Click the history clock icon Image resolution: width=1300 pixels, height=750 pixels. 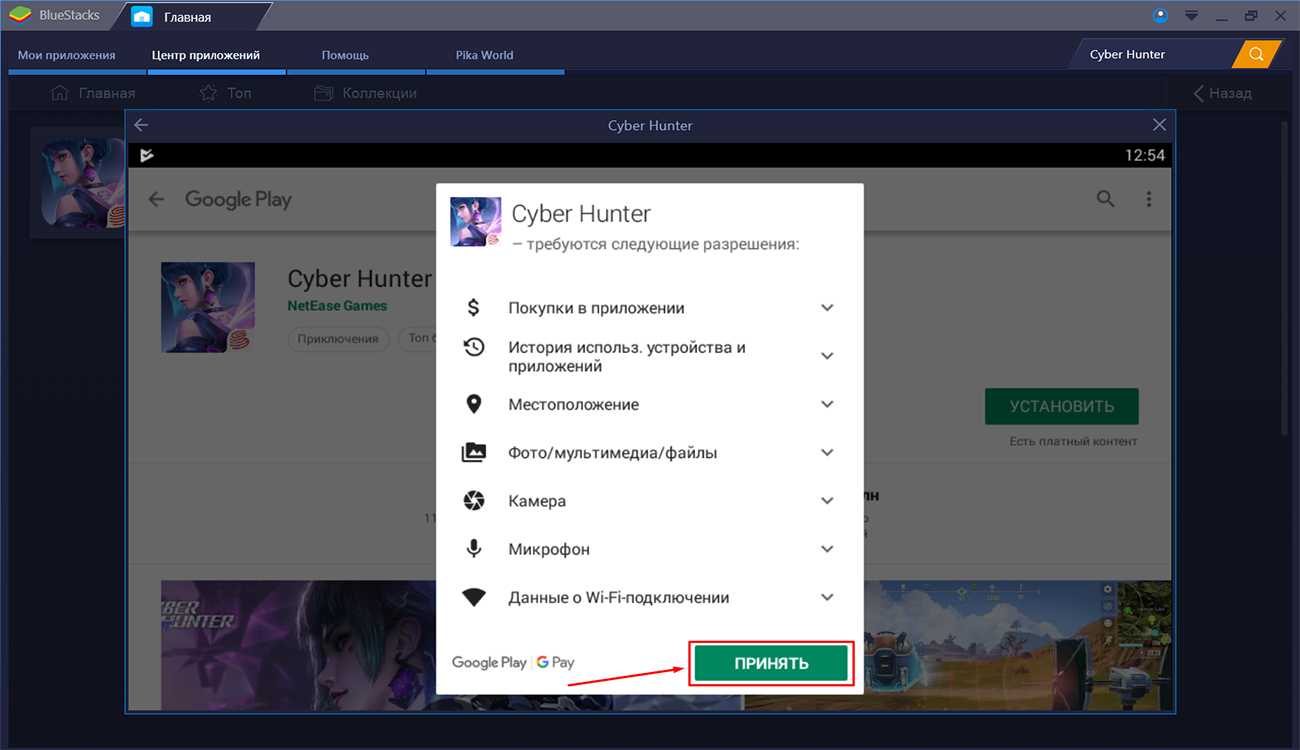click(474, 347)
